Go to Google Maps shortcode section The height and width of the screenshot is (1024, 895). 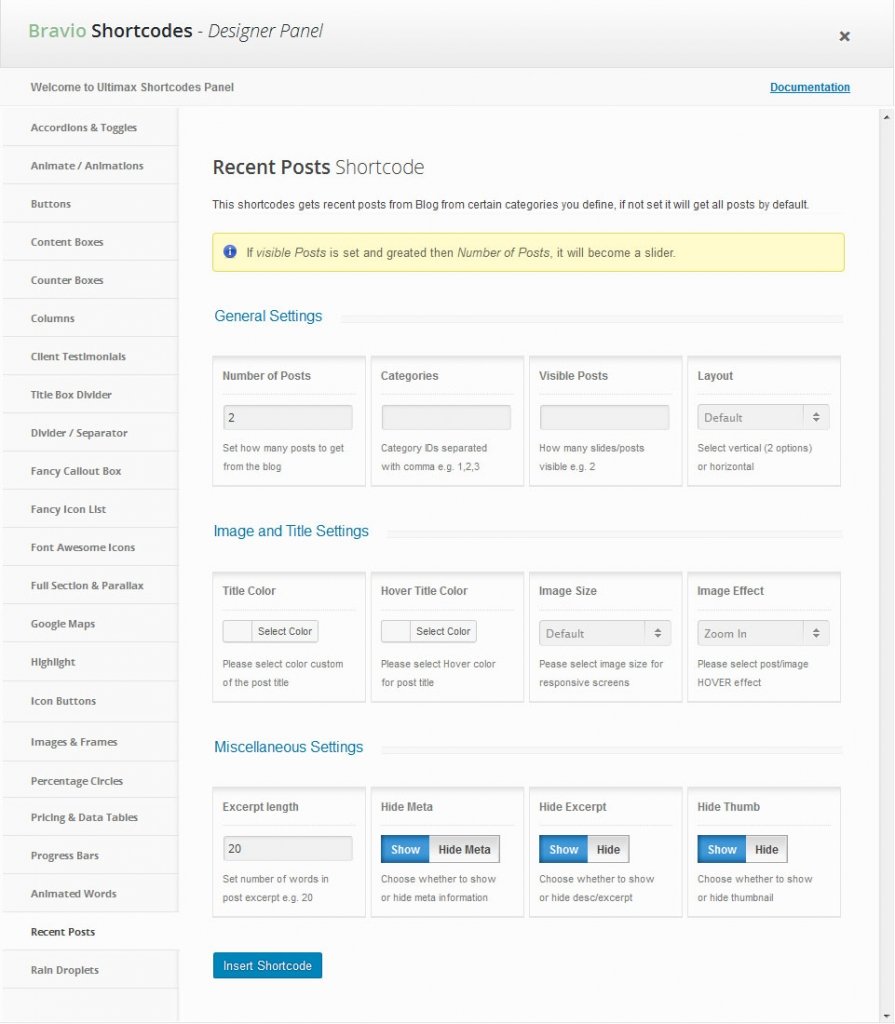coord(63,624)
